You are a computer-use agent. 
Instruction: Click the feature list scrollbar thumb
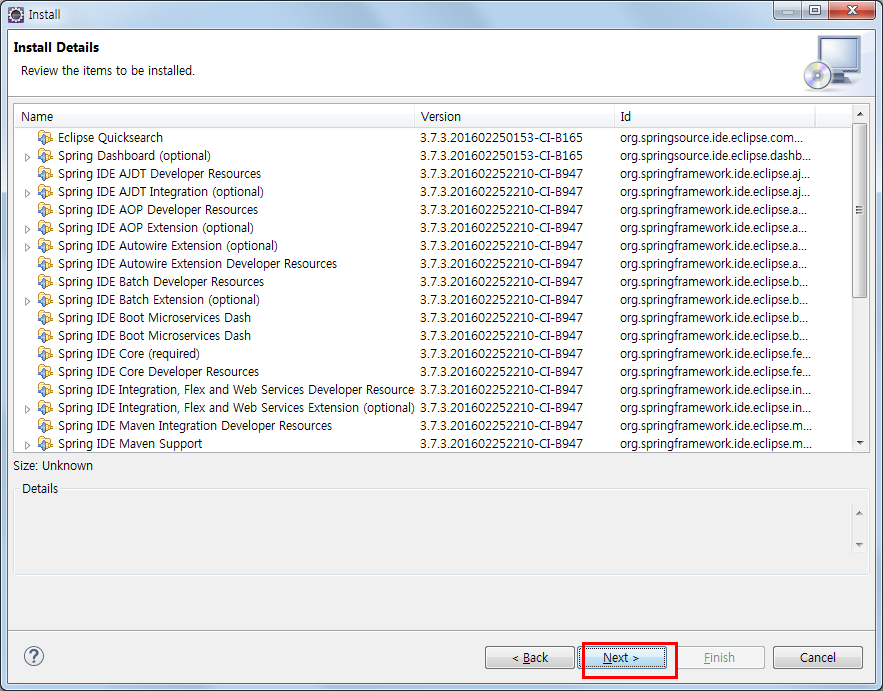click(x=859, y=210)
